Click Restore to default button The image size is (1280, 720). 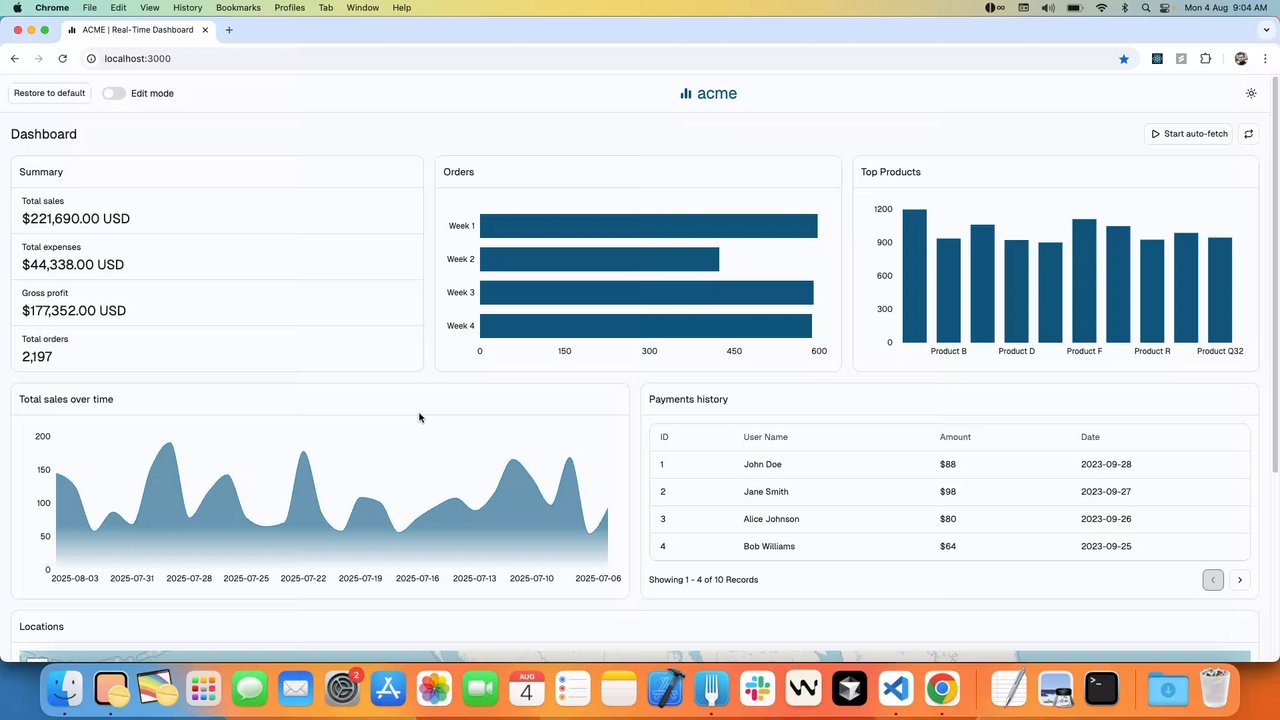pyautogui.click(x=49, y=93)
